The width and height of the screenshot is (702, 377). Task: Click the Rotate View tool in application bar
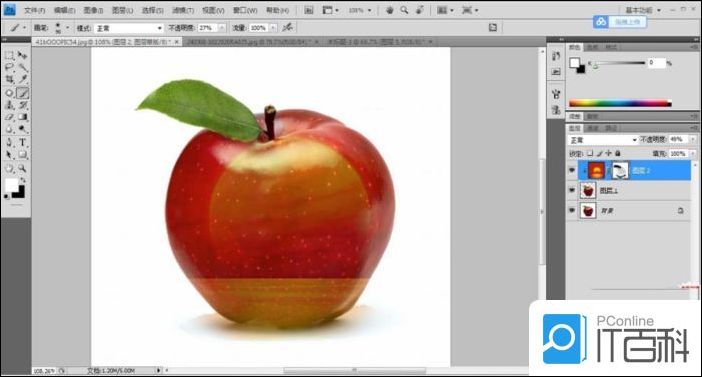[x=419, y=10]
